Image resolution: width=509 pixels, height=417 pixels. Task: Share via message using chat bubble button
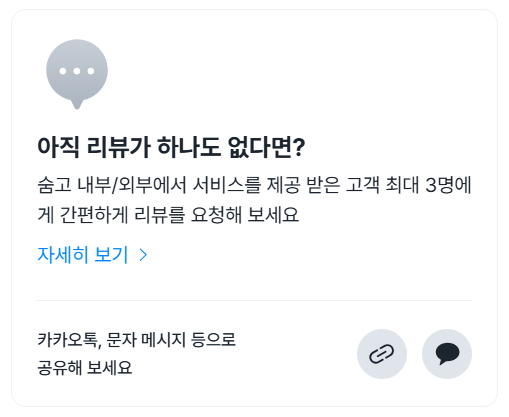(447, 354)
